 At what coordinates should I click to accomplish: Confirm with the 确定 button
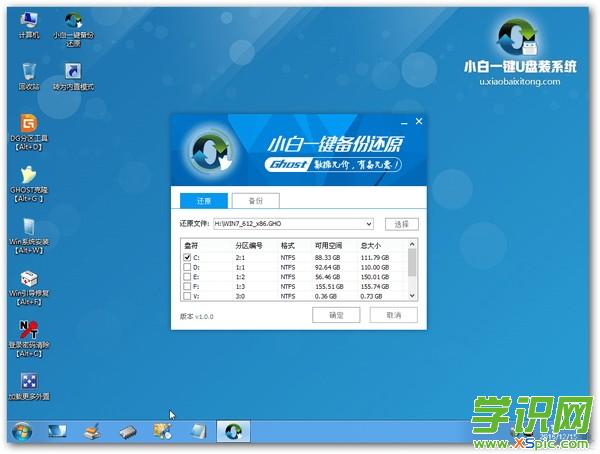point(336,315)
